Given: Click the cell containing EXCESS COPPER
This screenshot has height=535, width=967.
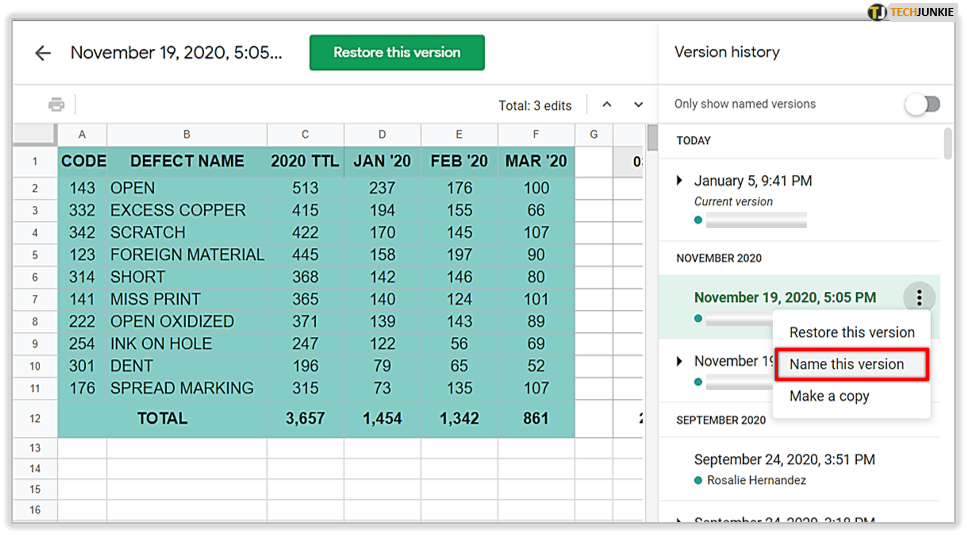Looking at the screenshot, I should click(178, 210).
